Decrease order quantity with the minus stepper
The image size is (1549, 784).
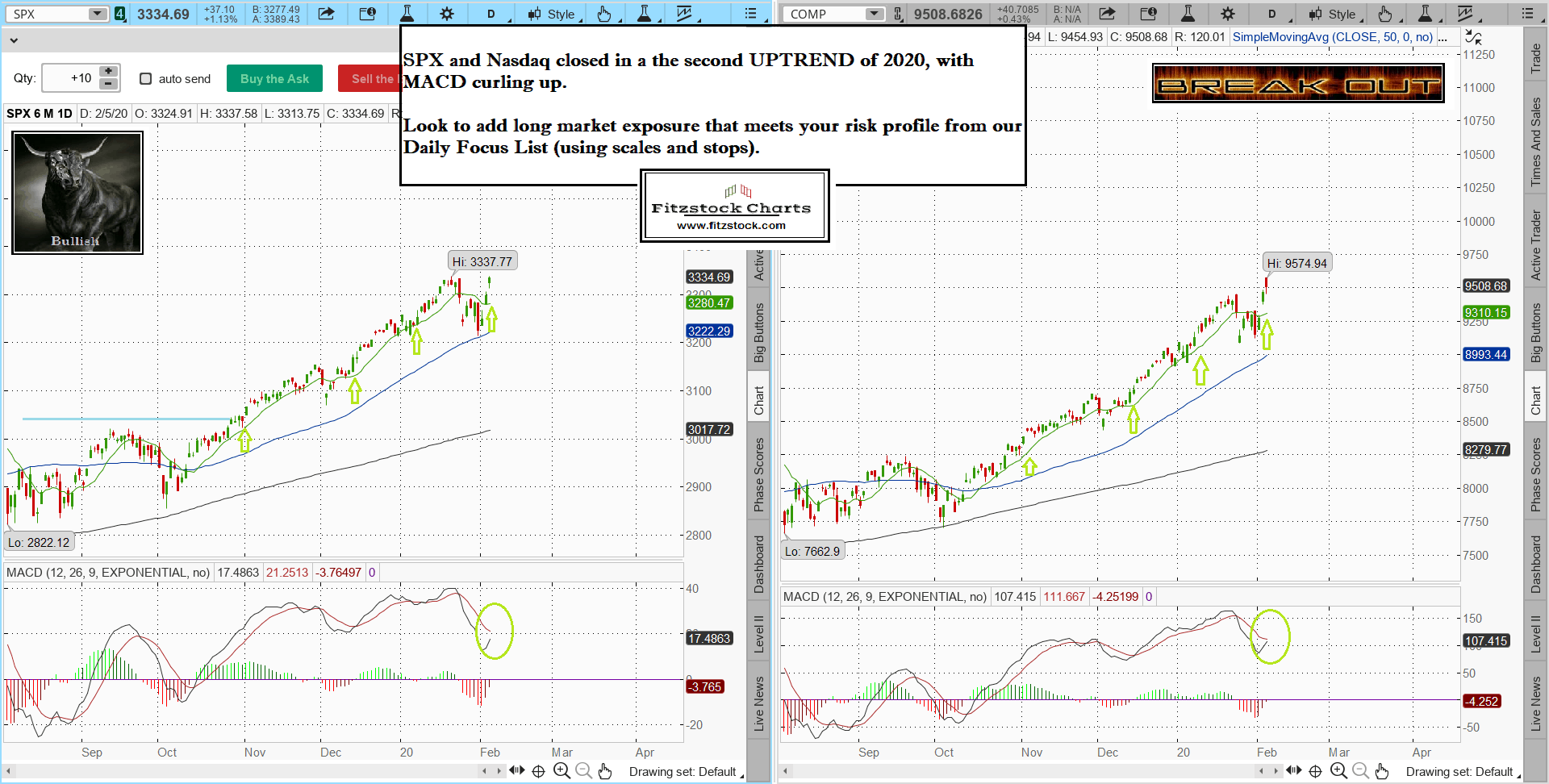(x=108, y=84)
